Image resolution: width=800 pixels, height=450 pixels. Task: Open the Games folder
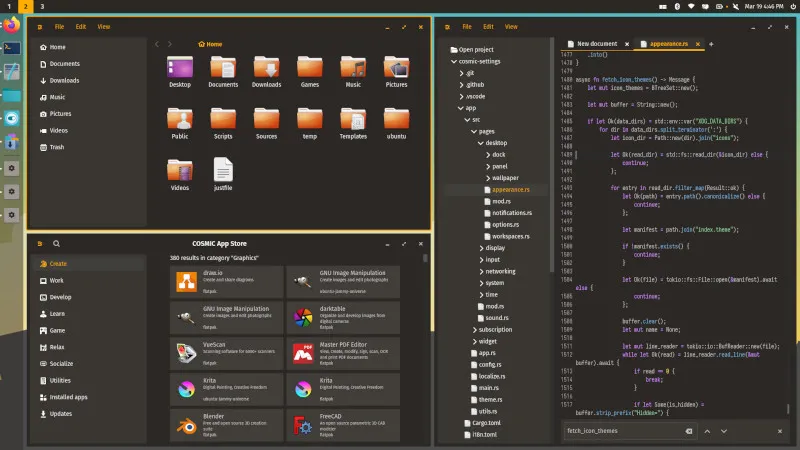[x=310, y=72]
